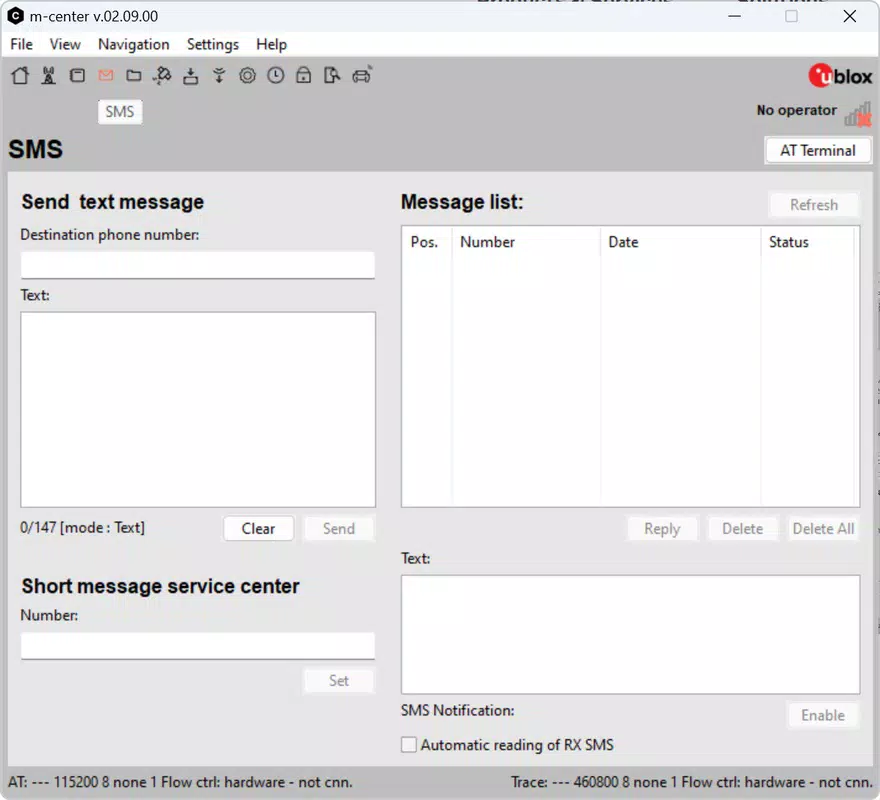Click the Send button

click(338, 529)
